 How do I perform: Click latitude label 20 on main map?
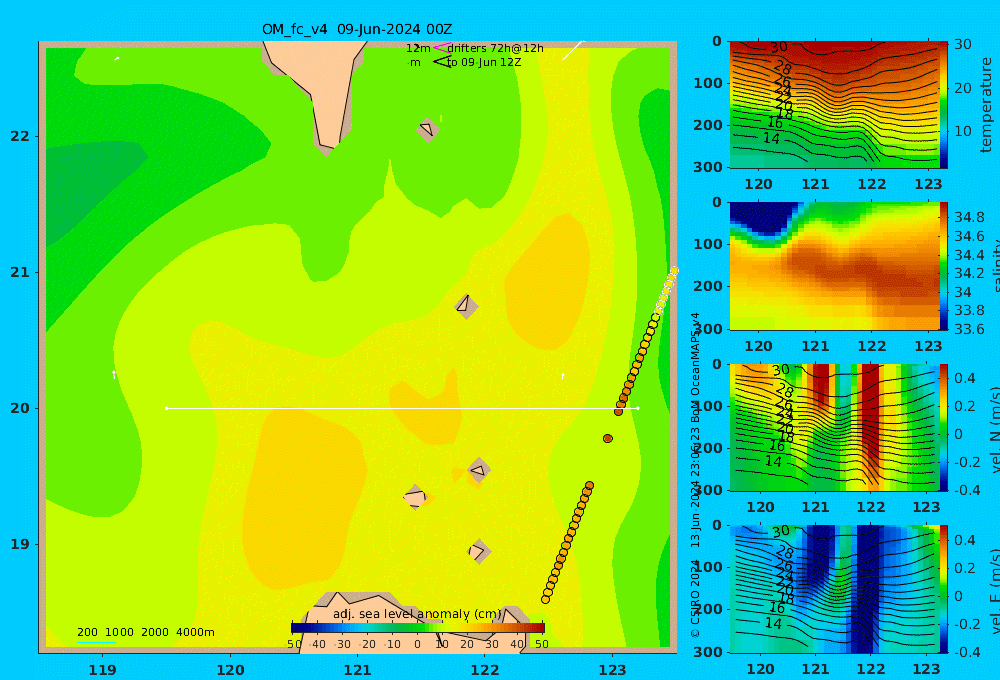coord(20,408)
